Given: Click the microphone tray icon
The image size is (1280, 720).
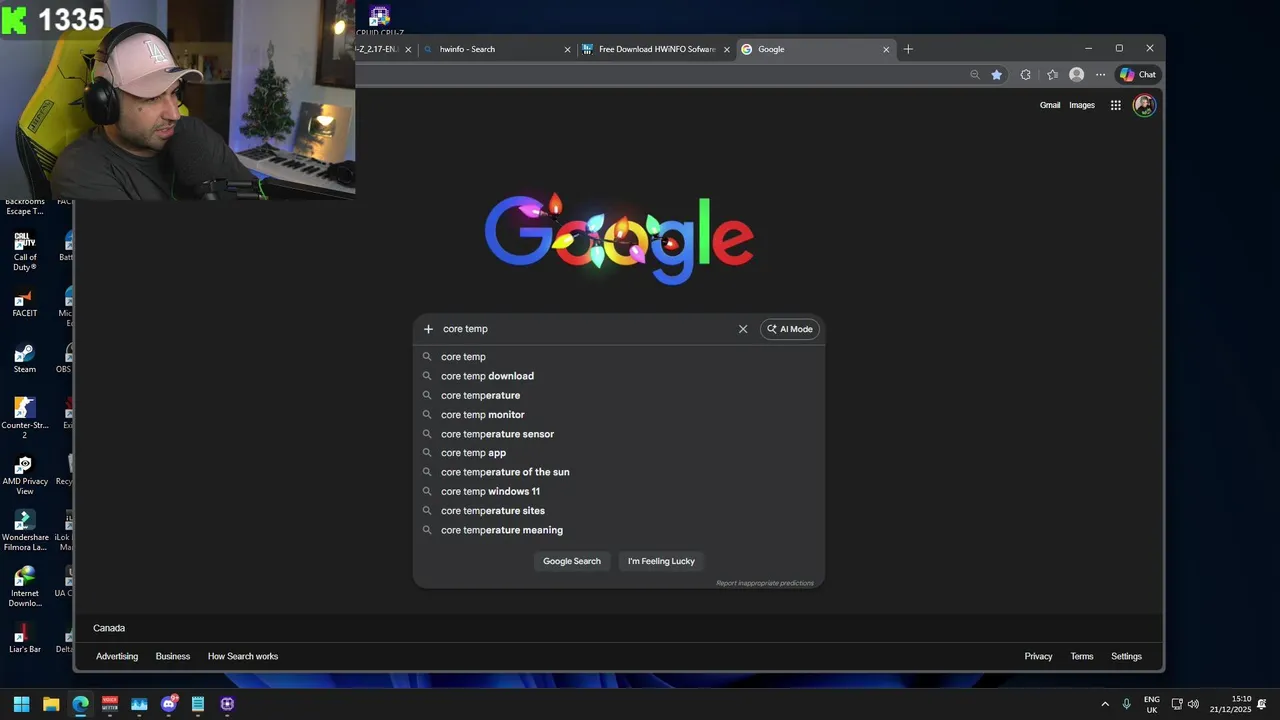Looking at the screenshot, I should tap(1127, 704).
